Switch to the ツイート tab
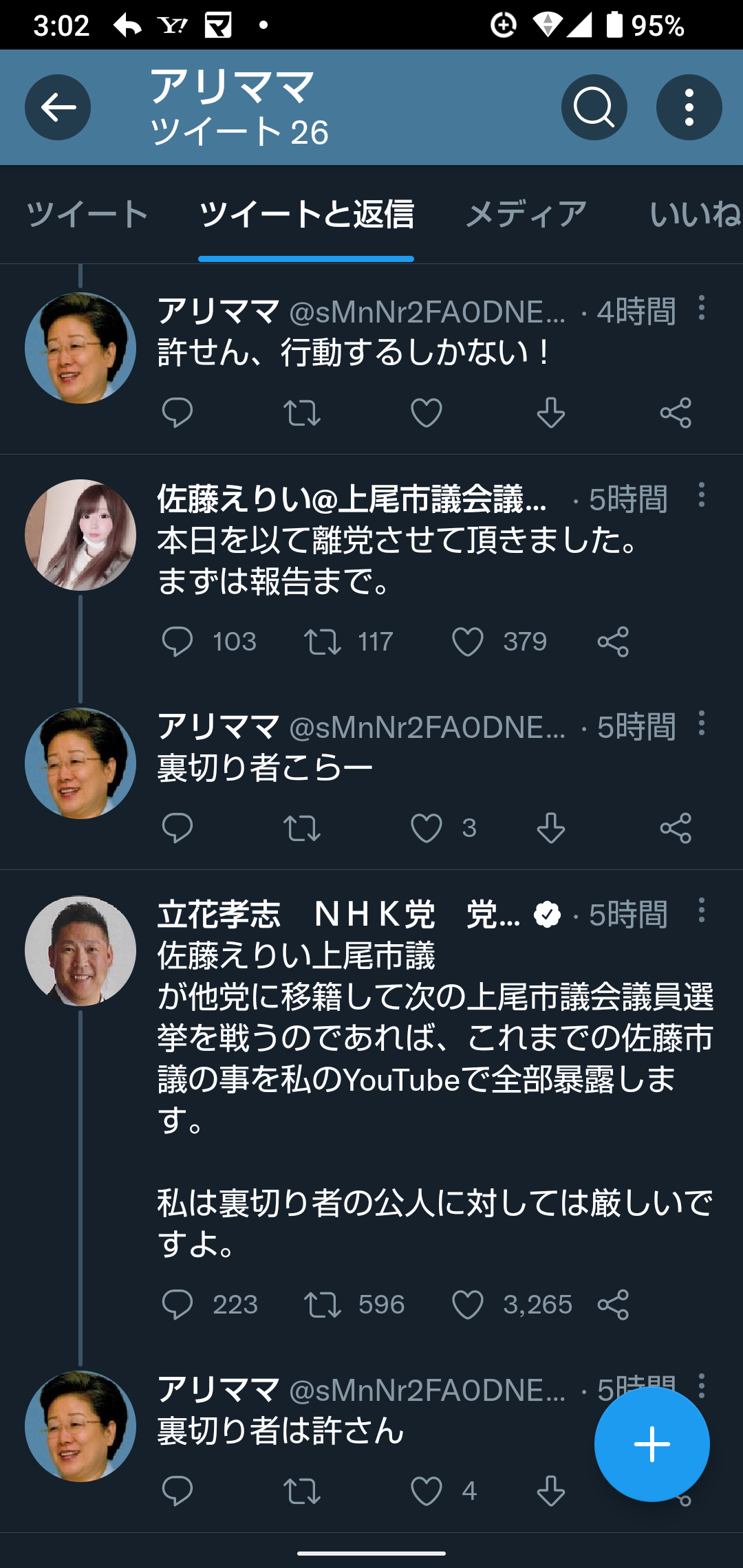Image resolution: width=743 pixels, height=1568 pixels. tap(87, 214)
